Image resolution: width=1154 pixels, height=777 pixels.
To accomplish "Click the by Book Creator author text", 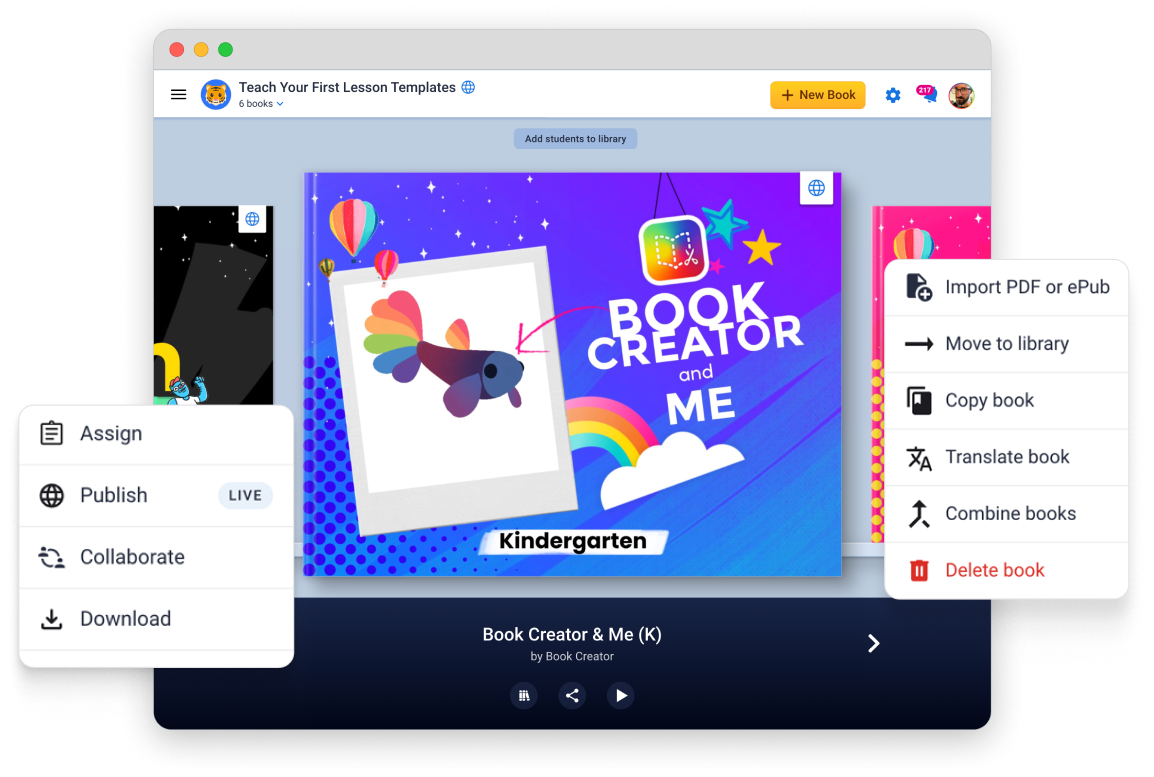I will coord(572,656).
